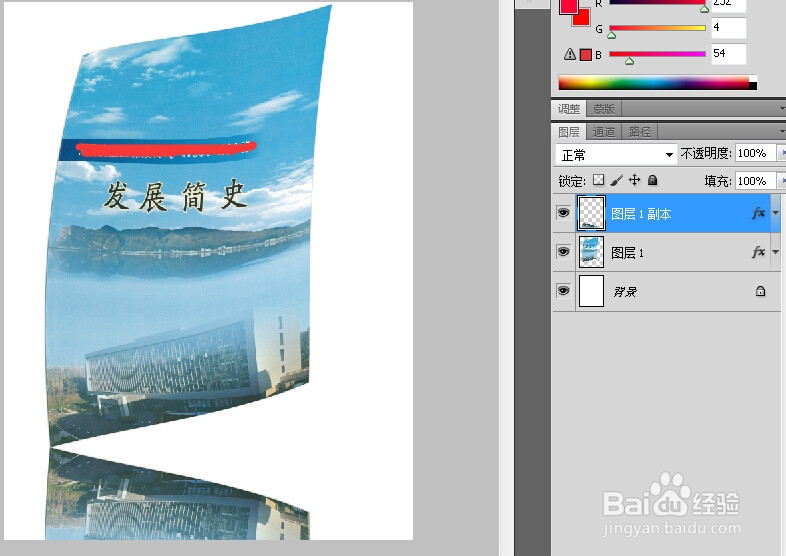Open the 不透明度 opacity slider arrow
Viewport: 786px width, 556px height.
[781, 153]
